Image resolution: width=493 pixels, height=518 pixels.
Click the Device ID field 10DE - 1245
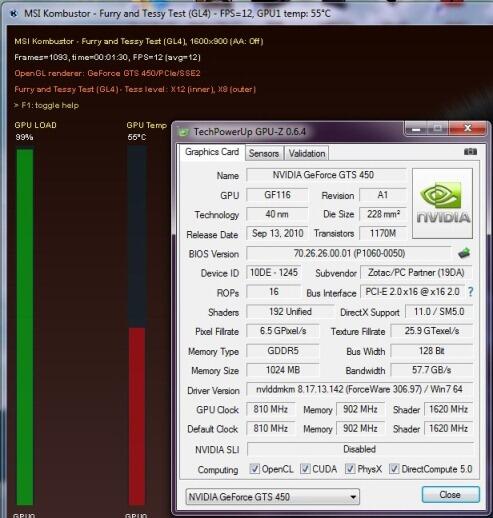click(274, 273)
